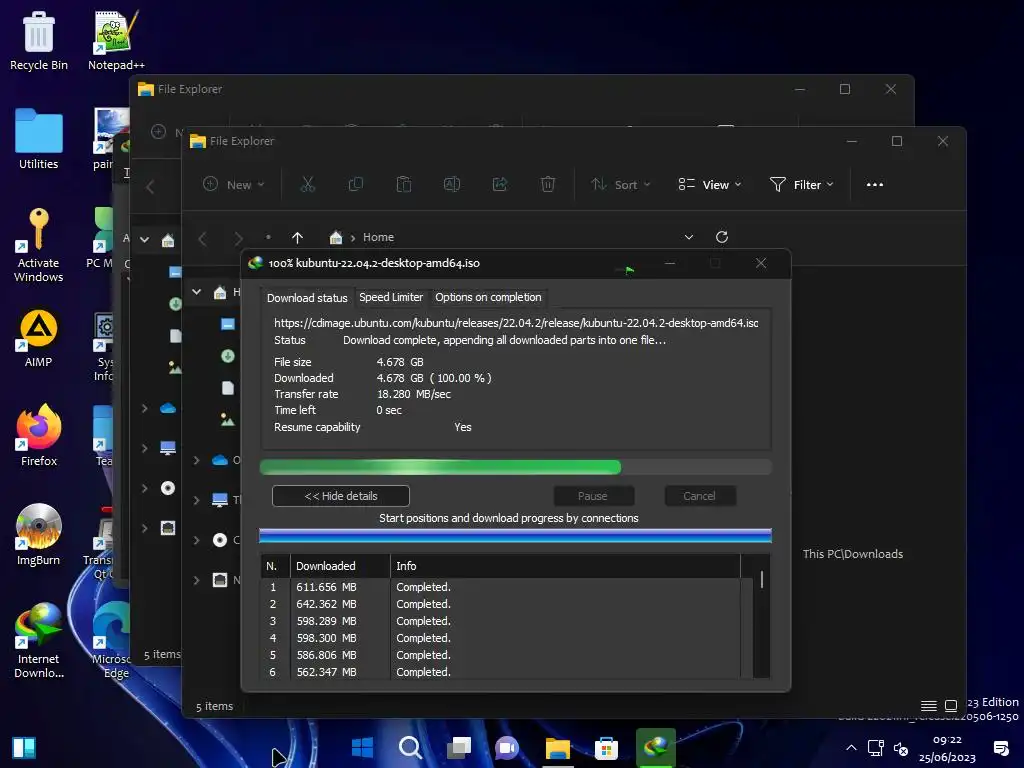Click the blue connections progress bar
Viewport: 1024px width, 768px height.
pos(515,536)
